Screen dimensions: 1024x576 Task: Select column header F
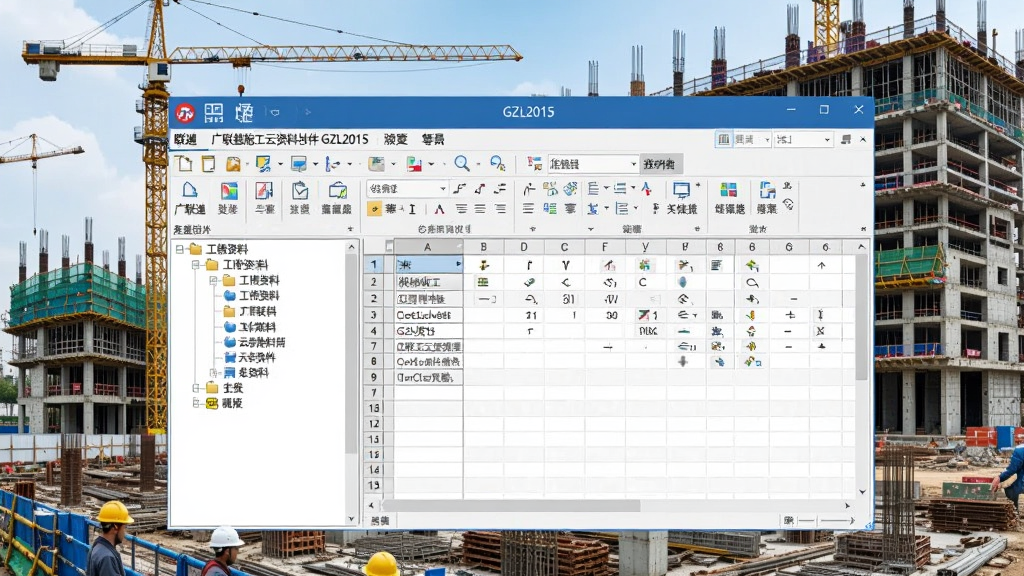point(605,247)
